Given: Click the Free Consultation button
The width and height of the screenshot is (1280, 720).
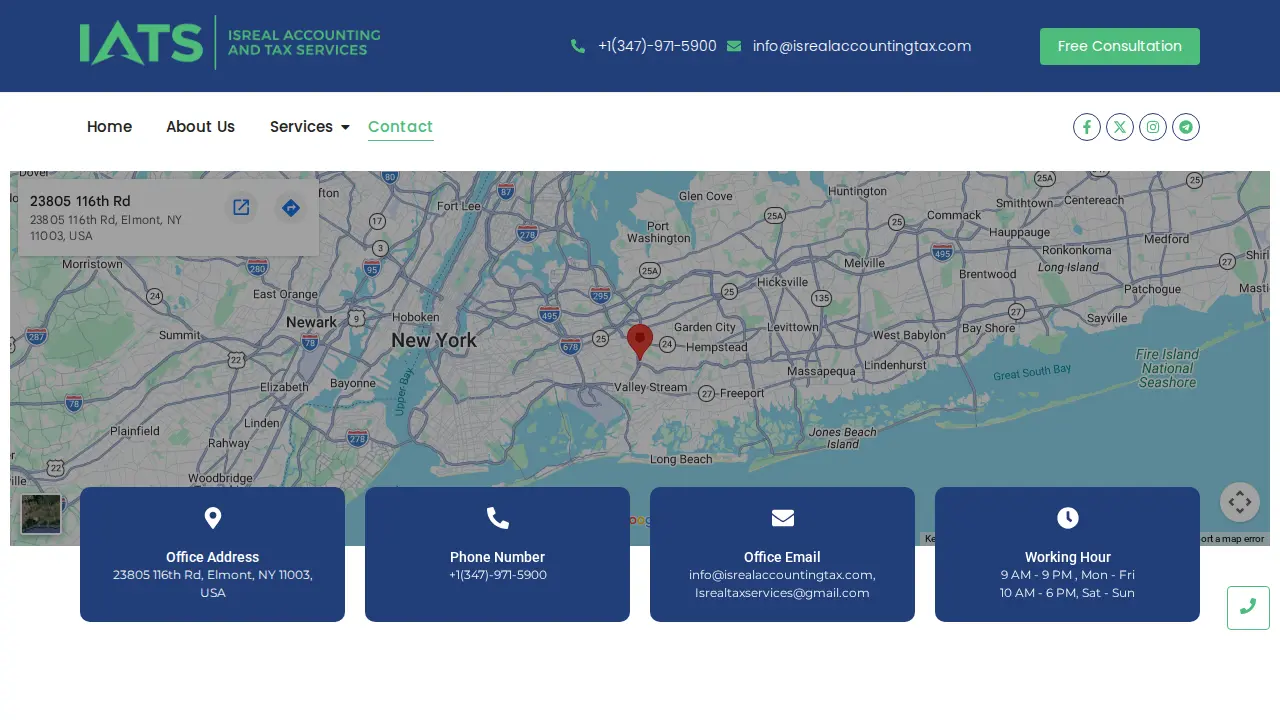Looking at the screenshot, I should [1120, 46].
